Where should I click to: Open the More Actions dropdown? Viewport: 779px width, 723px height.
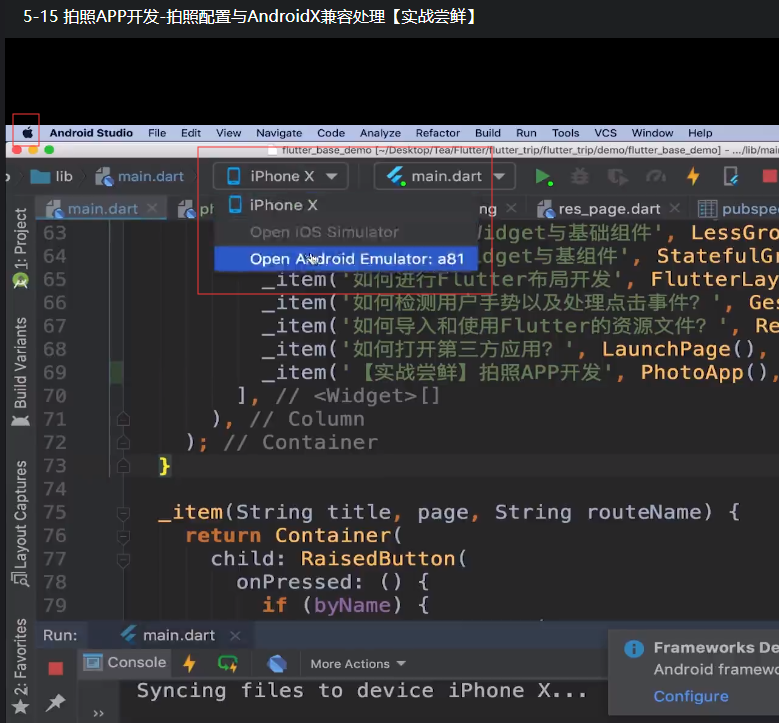(357, 664)
